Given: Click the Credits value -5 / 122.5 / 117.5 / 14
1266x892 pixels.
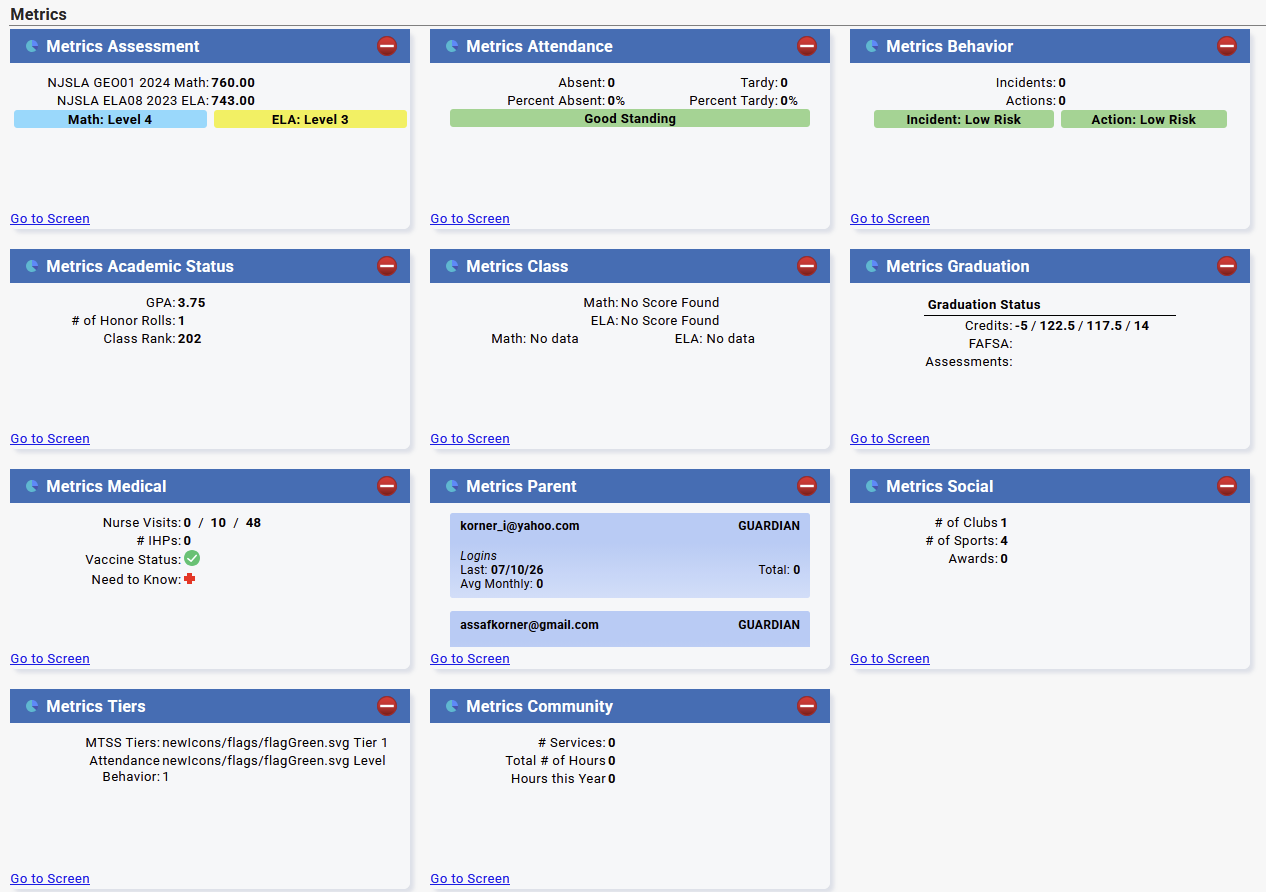Looking at the screenshot, I should 1082,326.
